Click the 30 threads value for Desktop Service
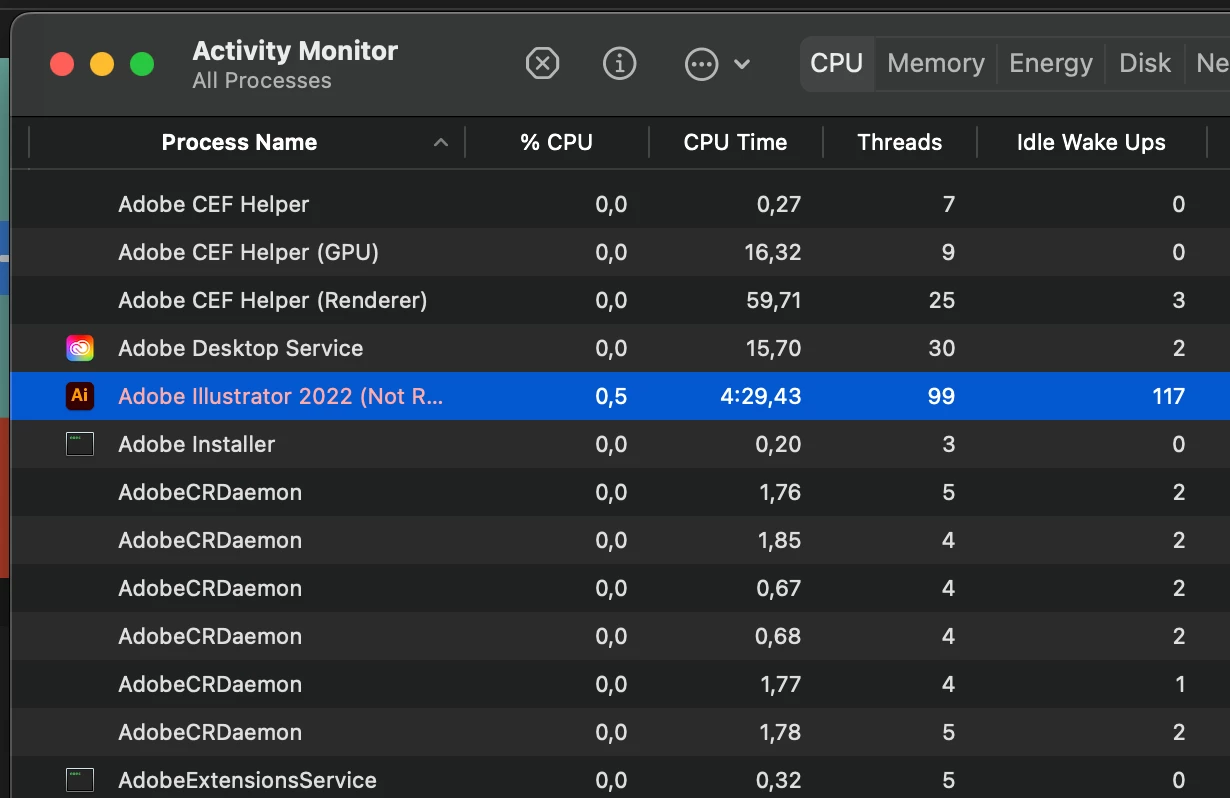Image resolution: width=1230 pixels, height=798 pixels. [x=941, y=348]
